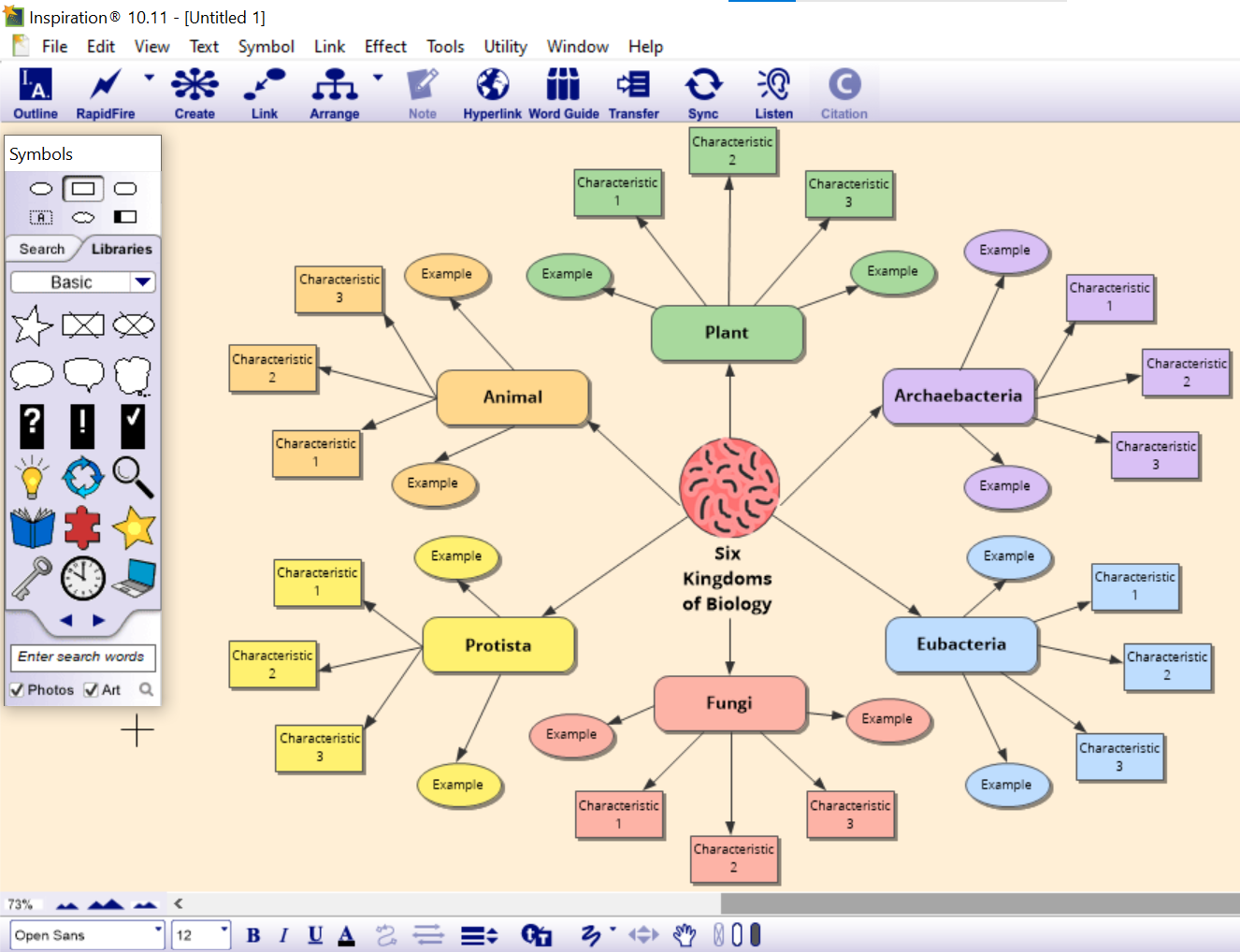Insert a Hyperlink using the globe icon

(x=493, y=94)
